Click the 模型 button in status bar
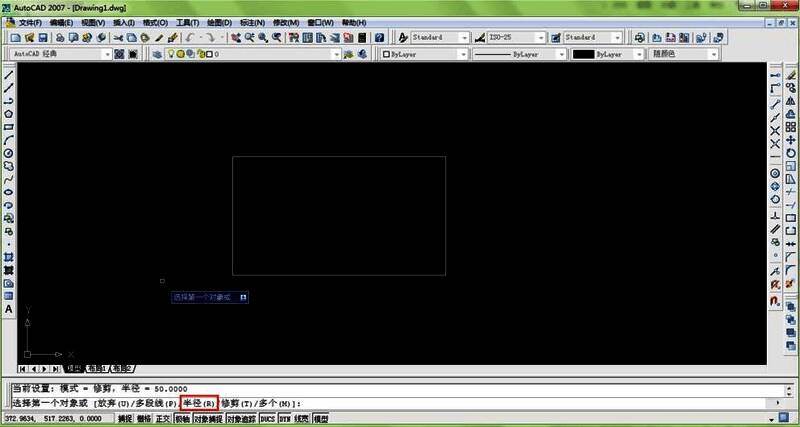 coord(322,418)
